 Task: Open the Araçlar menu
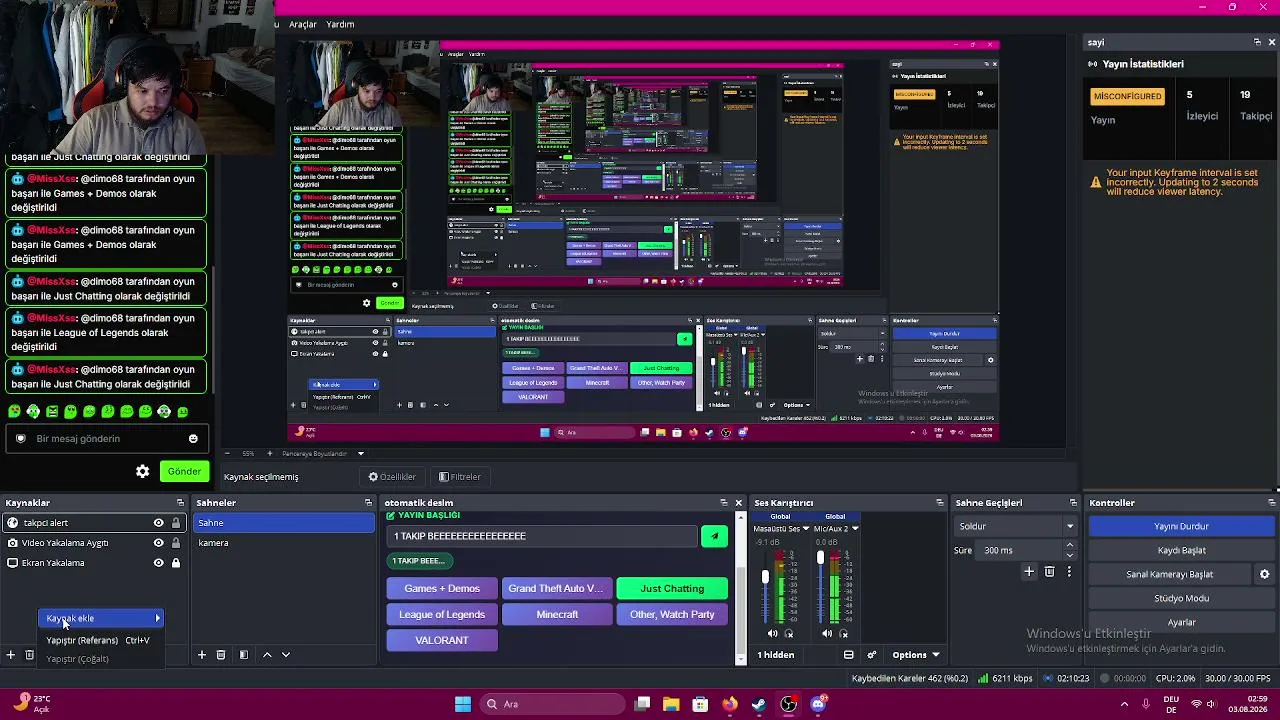pyautogui.click(x=303, y=24)
